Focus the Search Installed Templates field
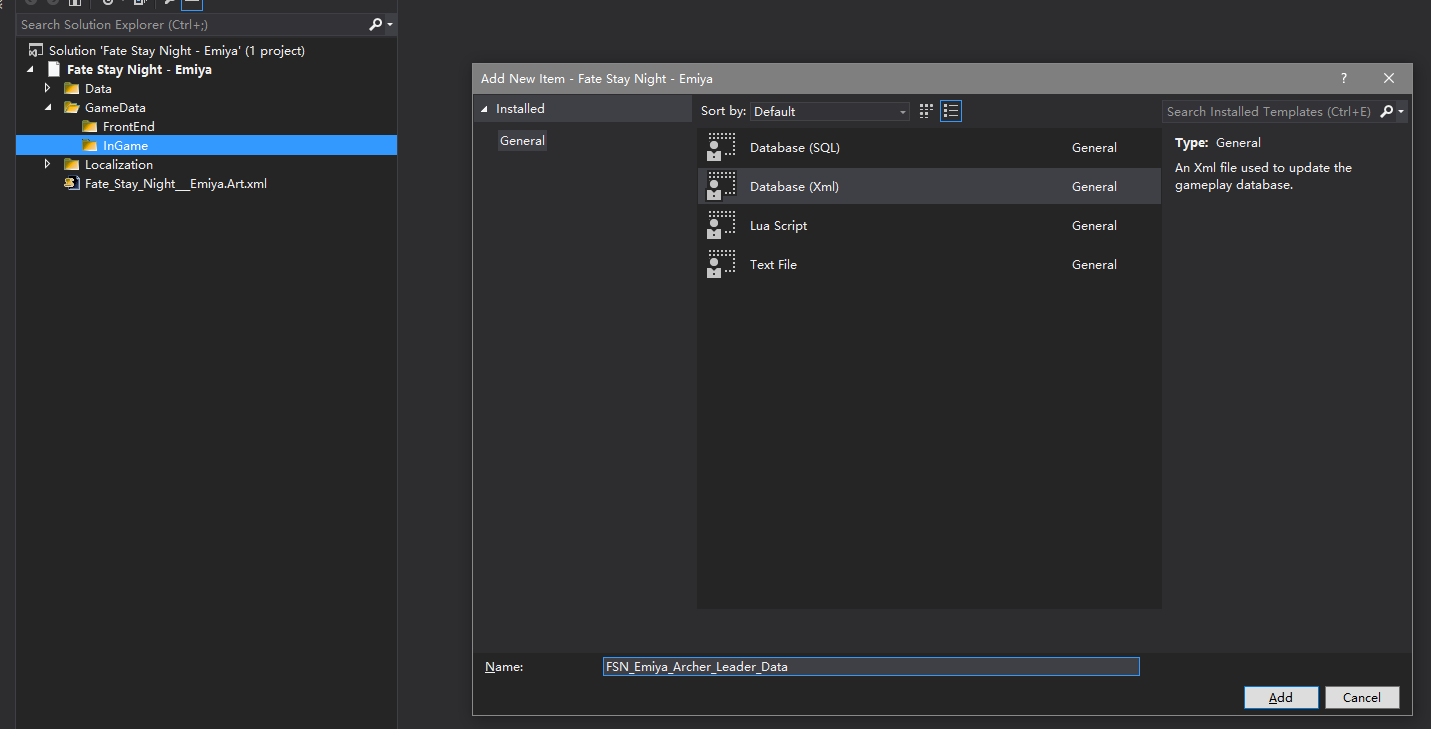This screenshot has width=1431, height=729. coord(1270,112)
